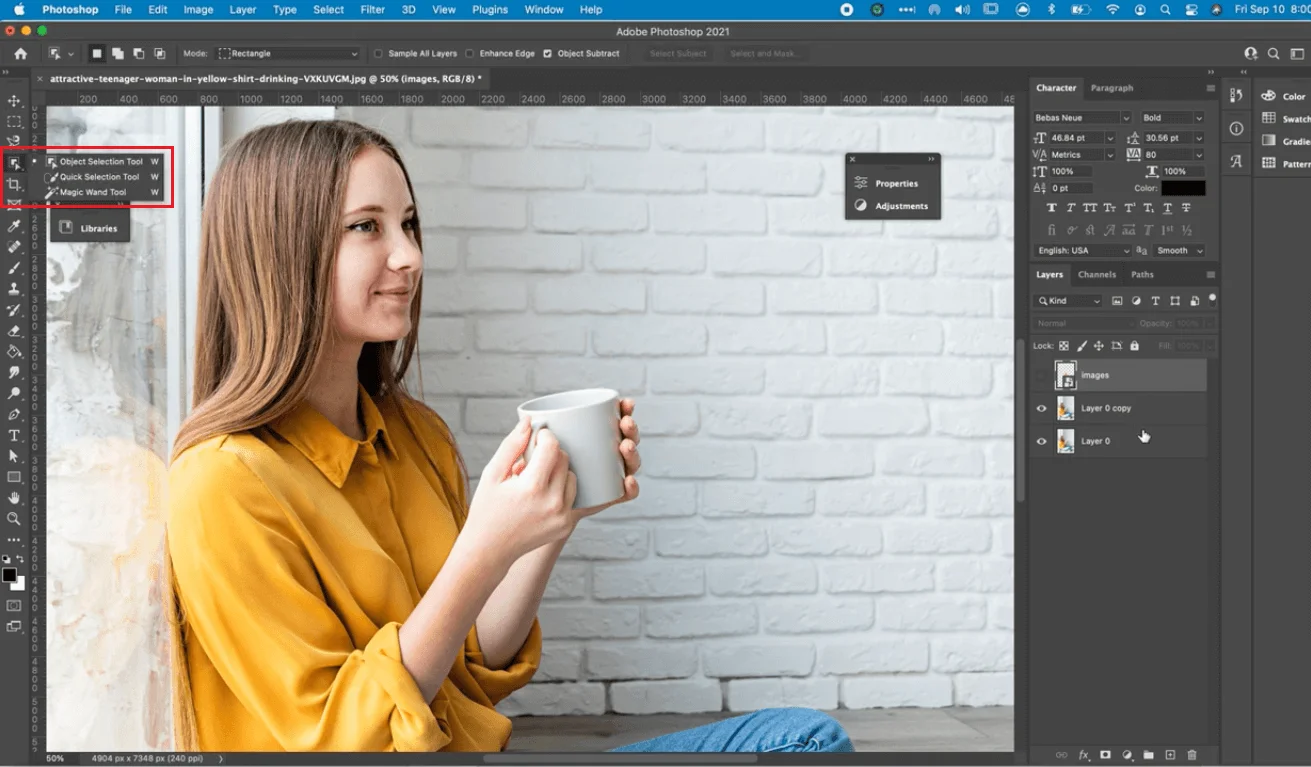Switch to the Paragraph tab
This screenshot has height=767, width=1311.
[1112, 88]
